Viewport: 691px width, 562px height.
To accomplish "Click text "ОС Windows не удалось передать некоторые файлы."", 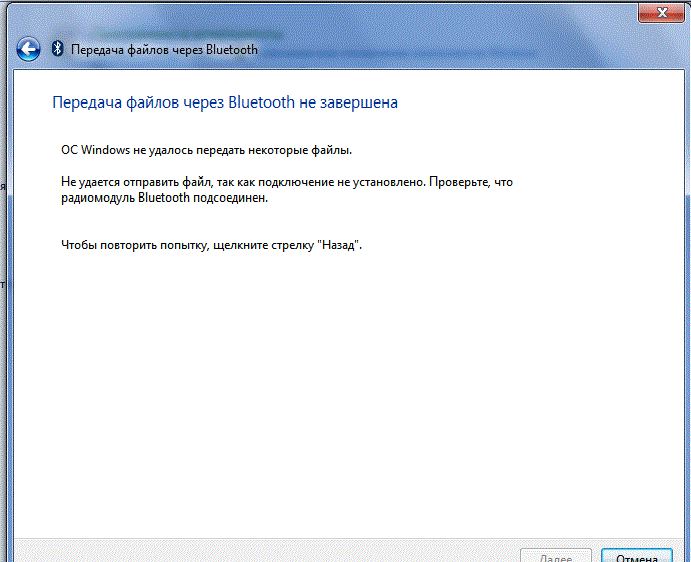I will click(206, 150).
